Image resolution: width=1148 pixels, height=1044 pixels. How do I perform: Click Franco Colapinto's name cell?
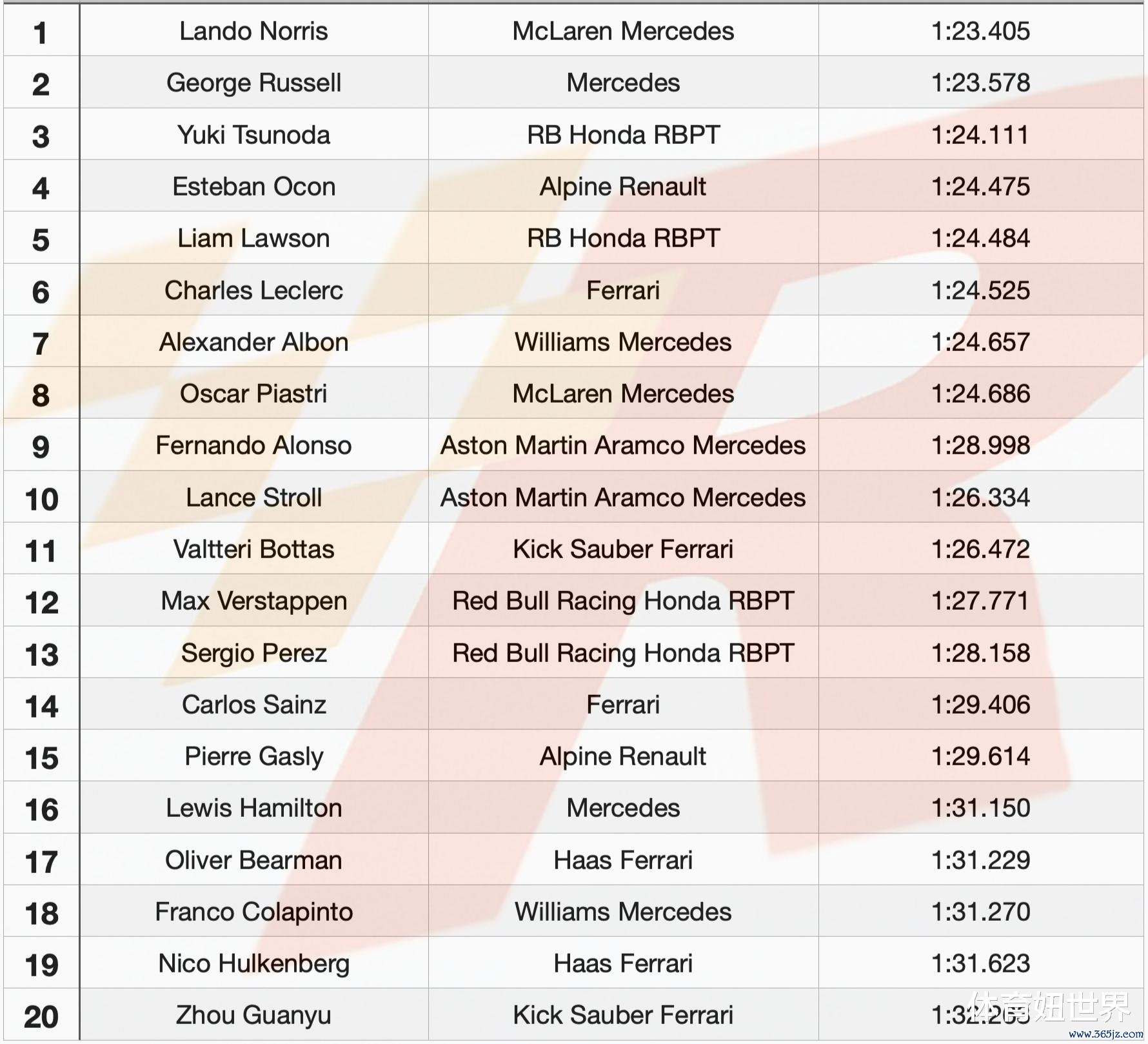(253, 912)
